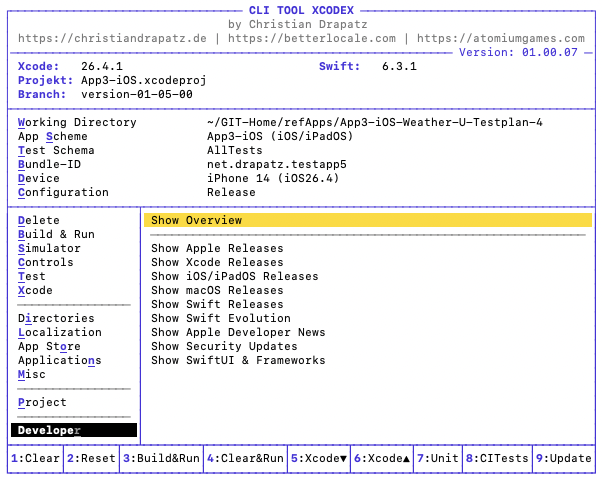Open the Controls sidebar menu

click(45, 262)
